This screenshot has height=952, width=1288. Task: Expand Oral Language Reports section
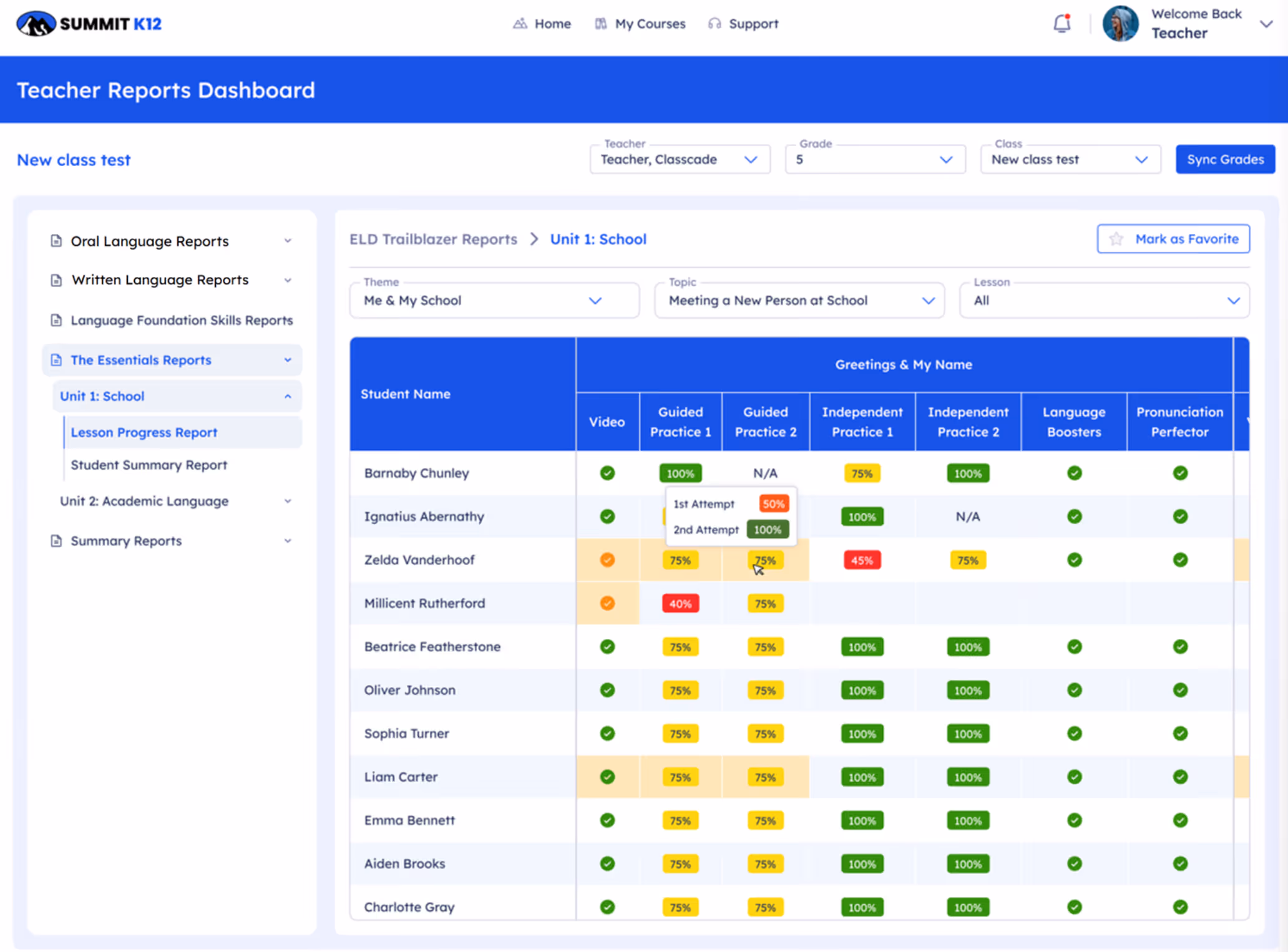tap(172, 241)
